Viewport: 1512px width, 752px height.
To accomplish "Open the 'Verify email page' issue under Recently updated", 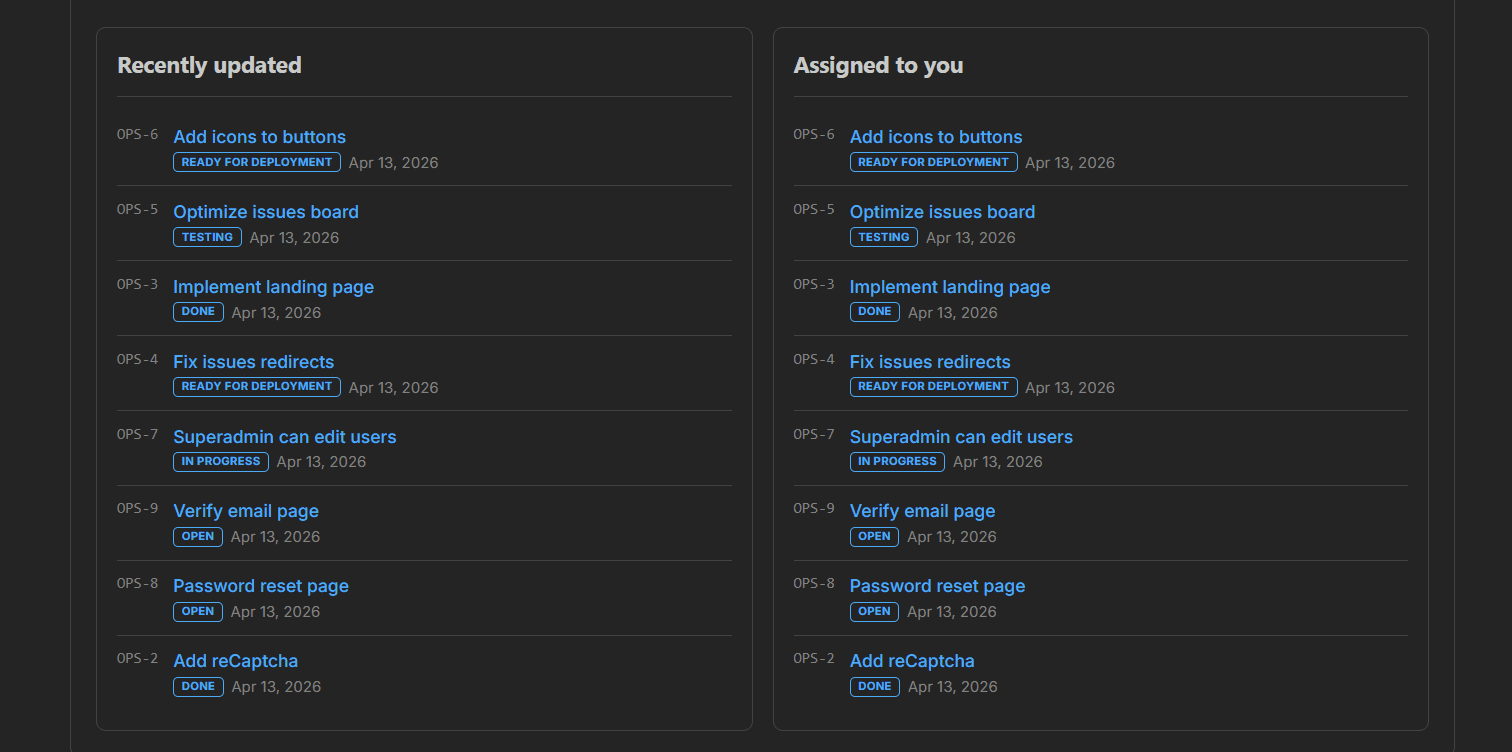I will pos(245,511).
